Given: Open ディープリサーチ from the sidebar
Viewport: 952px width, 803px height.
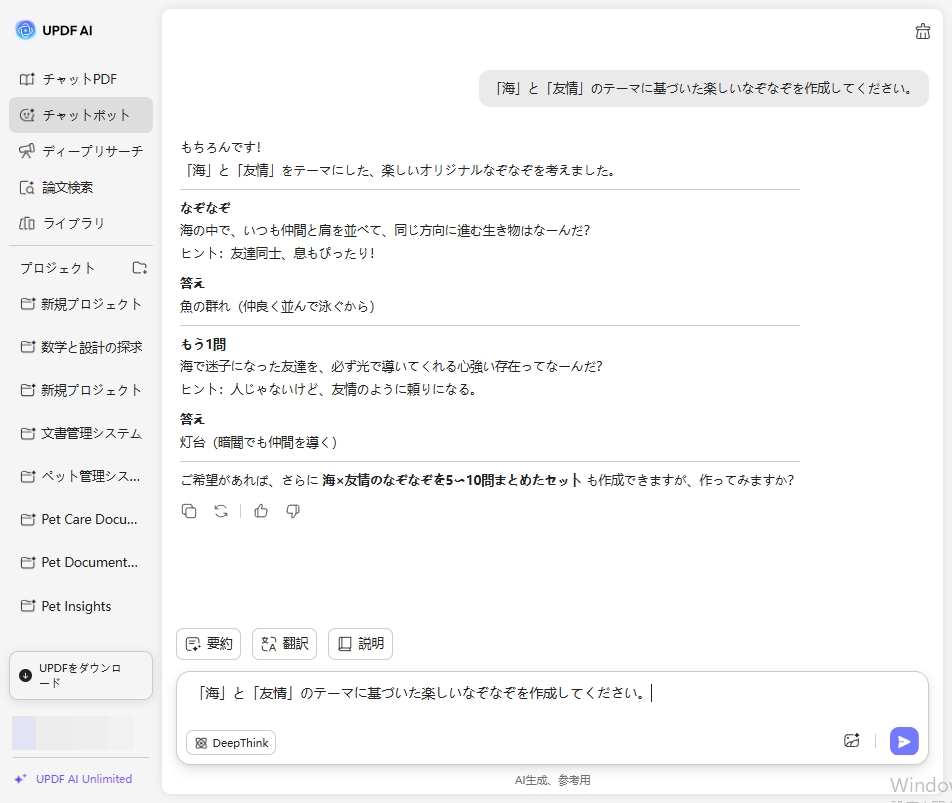Looking at the screenshot, I should [x=81, y=151].
